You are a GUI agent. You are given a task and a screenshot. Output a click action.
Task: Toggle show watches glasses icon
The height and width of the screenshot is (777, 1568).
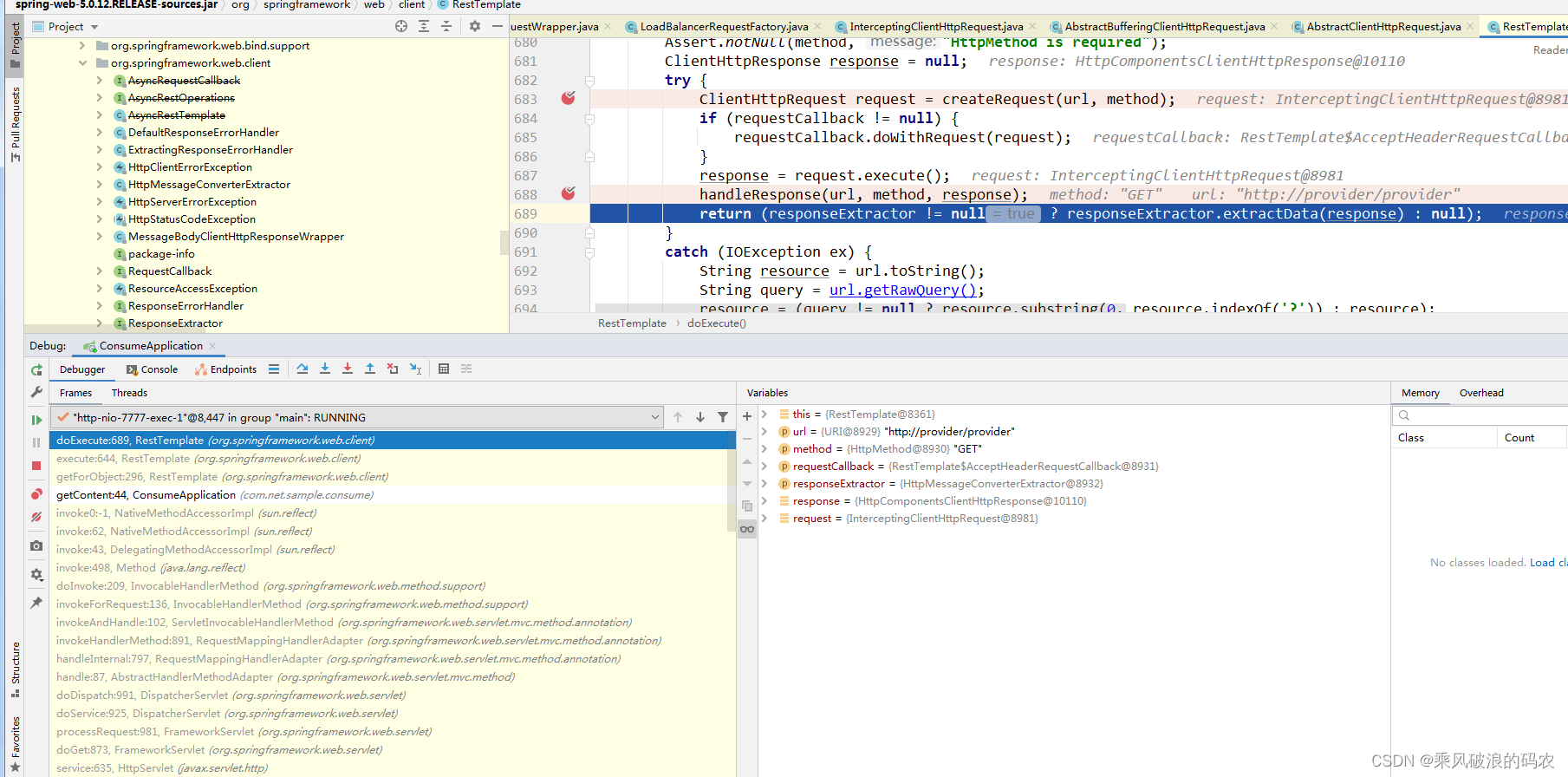click(x=747, y=529)
